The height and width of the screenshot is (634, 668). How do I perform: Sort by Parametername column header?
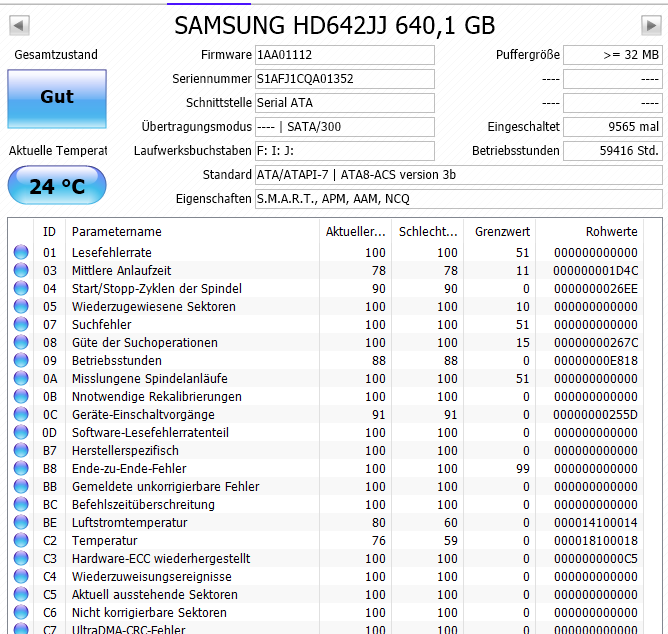pyautogui.click(x=192, y=232)
